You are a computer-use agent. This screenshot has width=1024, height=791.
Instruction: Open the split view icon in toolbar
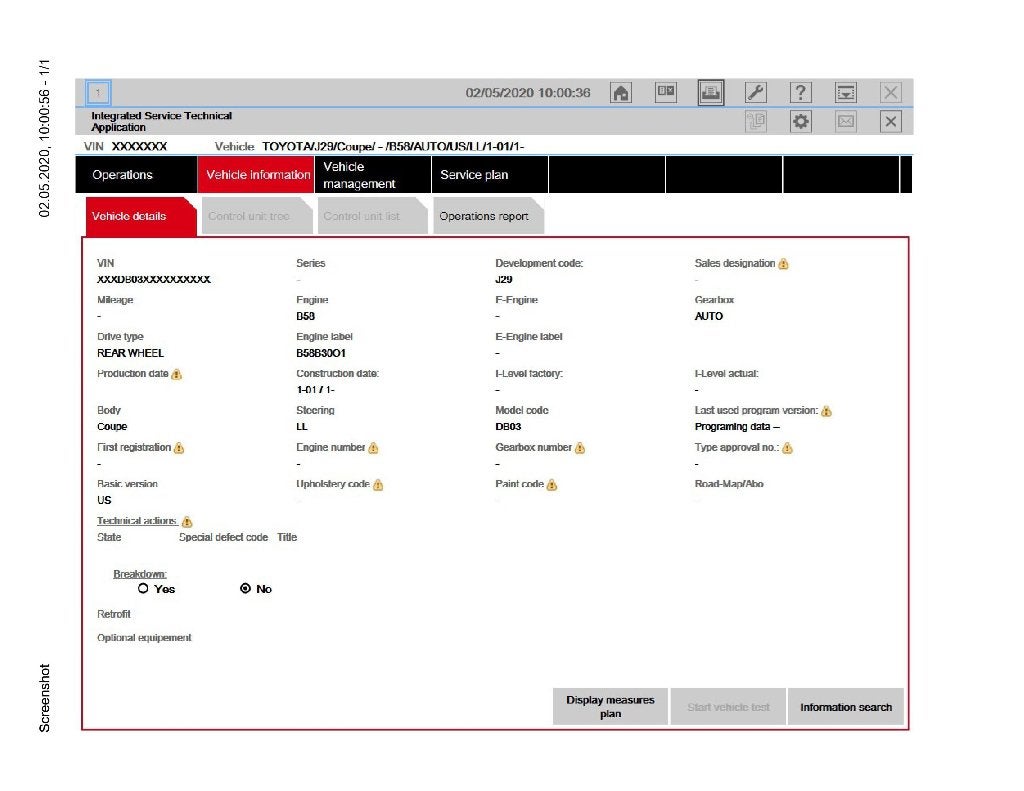(x=665, y=92)
